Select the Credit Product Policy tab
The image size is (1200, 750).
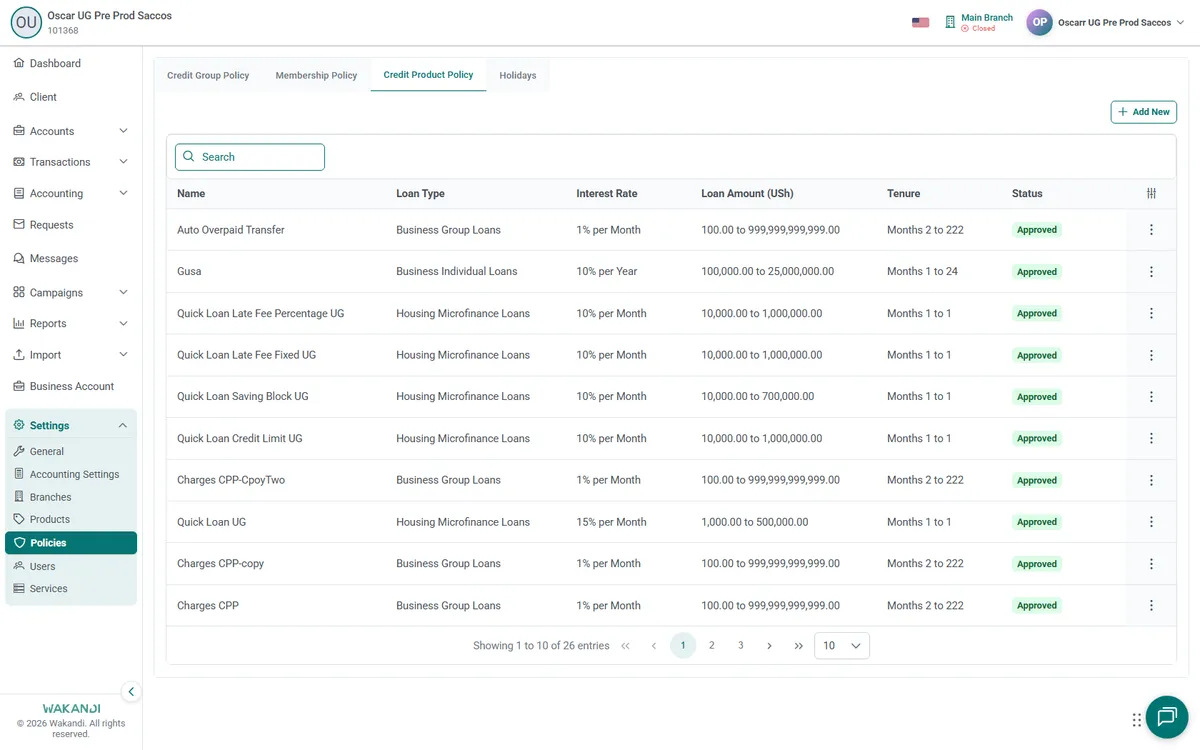[x=428, y=75]
